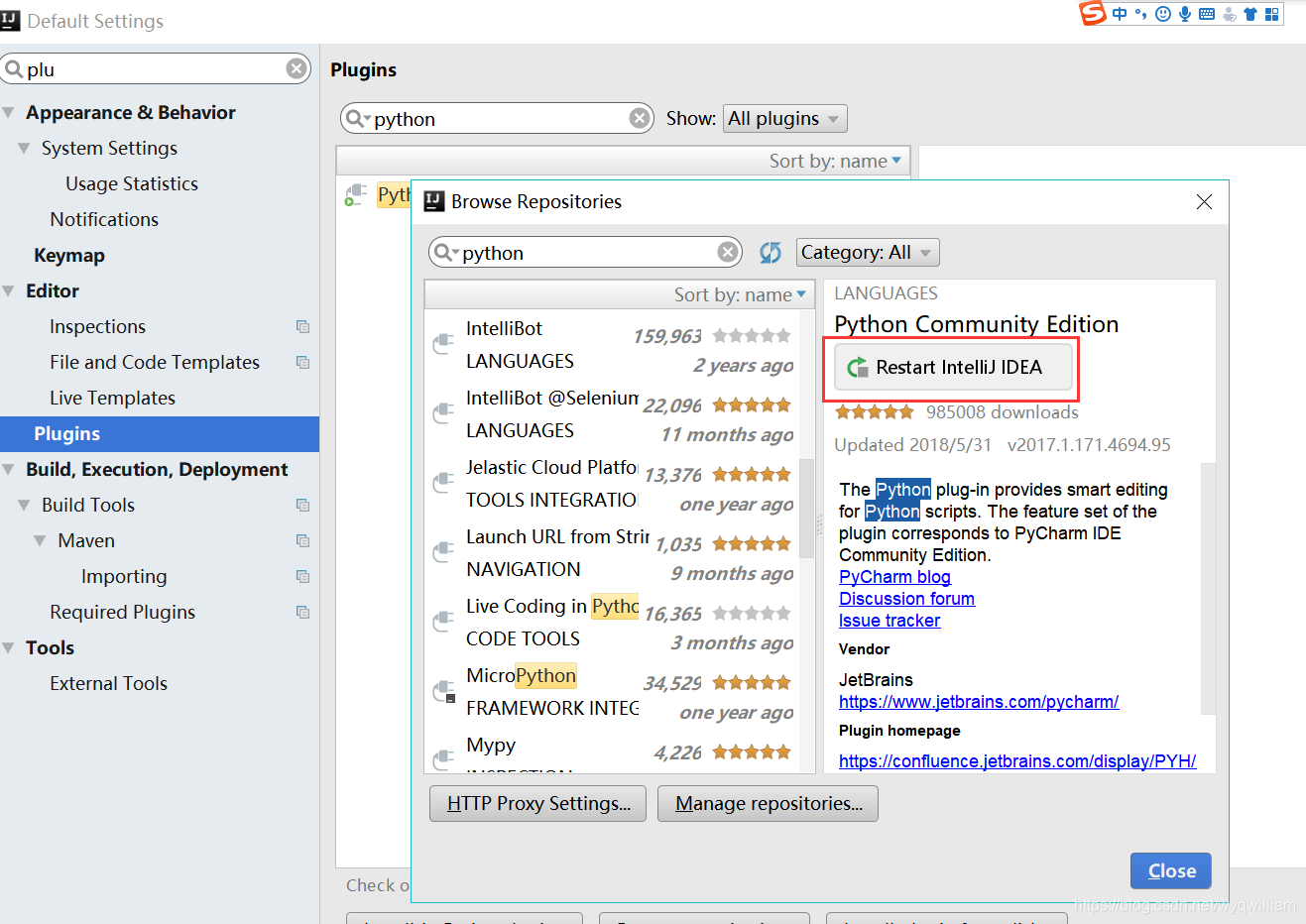The height and width of the screenshot is (924, 1306).
Task: Open the Discussion forum link
Action: point(906,599)
